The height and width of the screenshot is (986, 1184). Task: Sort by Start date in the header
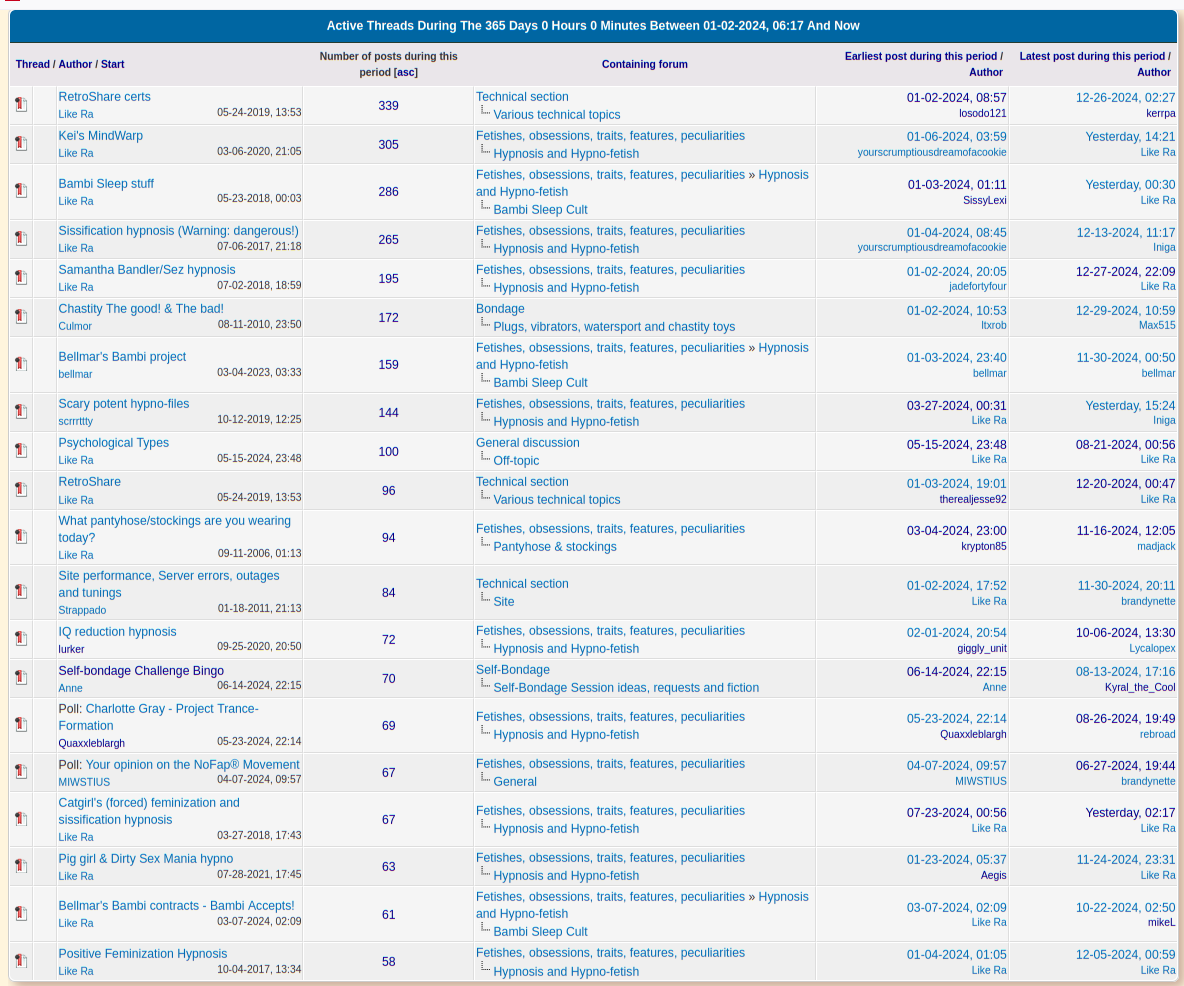(x=113, y=64)
